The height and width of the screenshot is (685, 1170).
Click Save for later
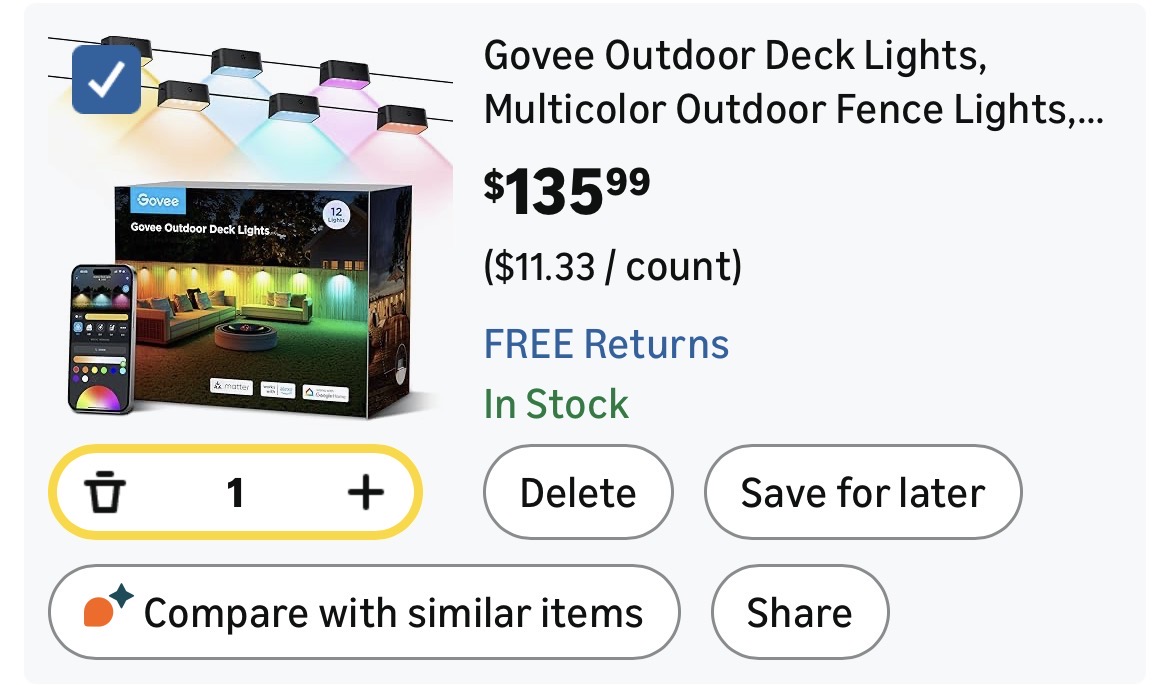pos(862,493)
